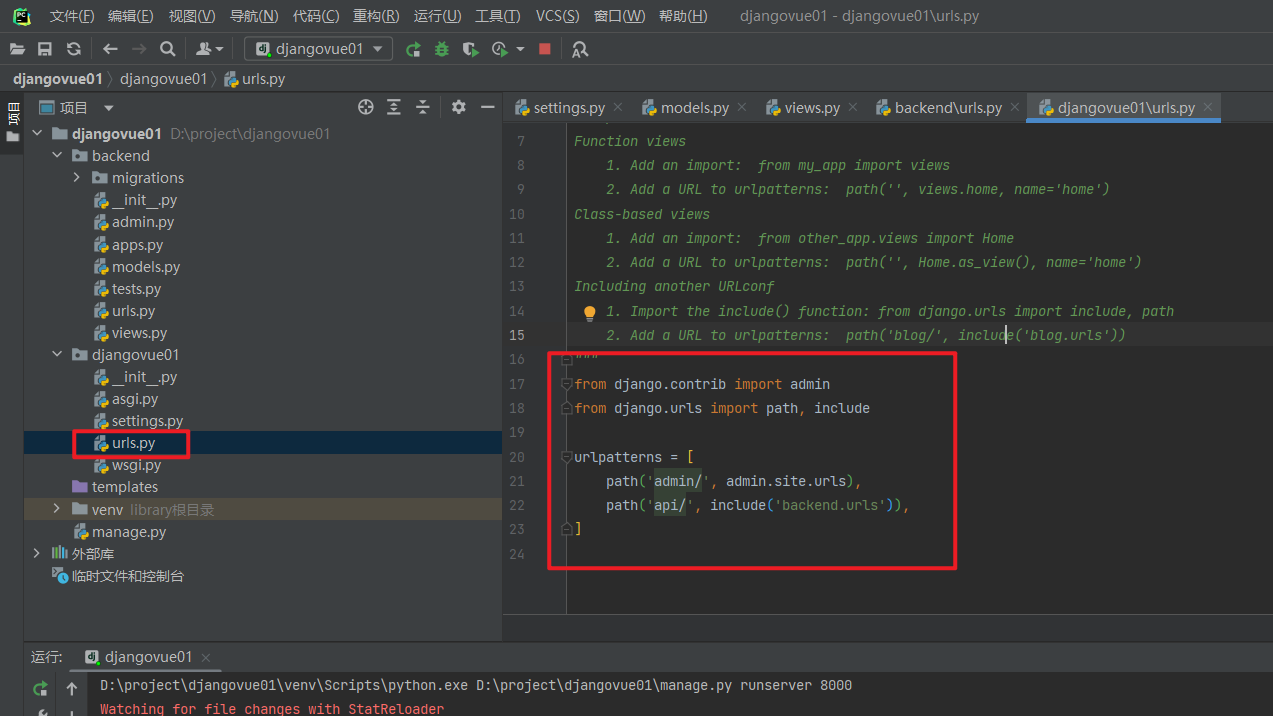1273x716 pixels.
Task: Click the Save All floppy icon
Action: point(45,49)
